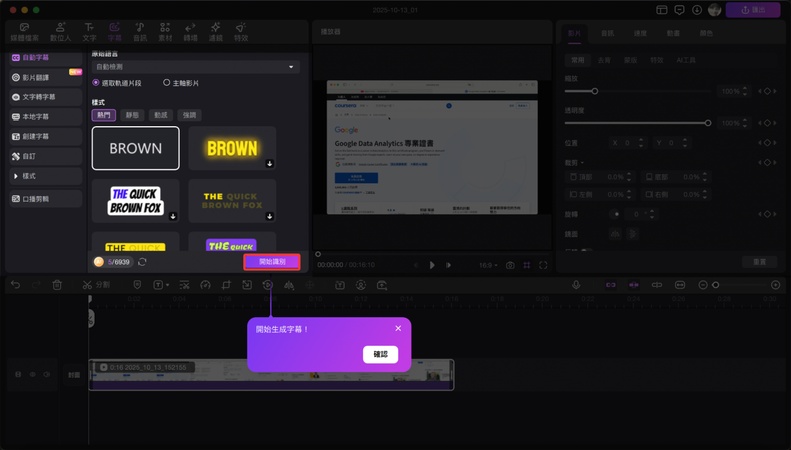Open the 音訊 toolbar tab icon
Image resolution: width=791 pixels, height=450 pixels.
pos(139,31)
